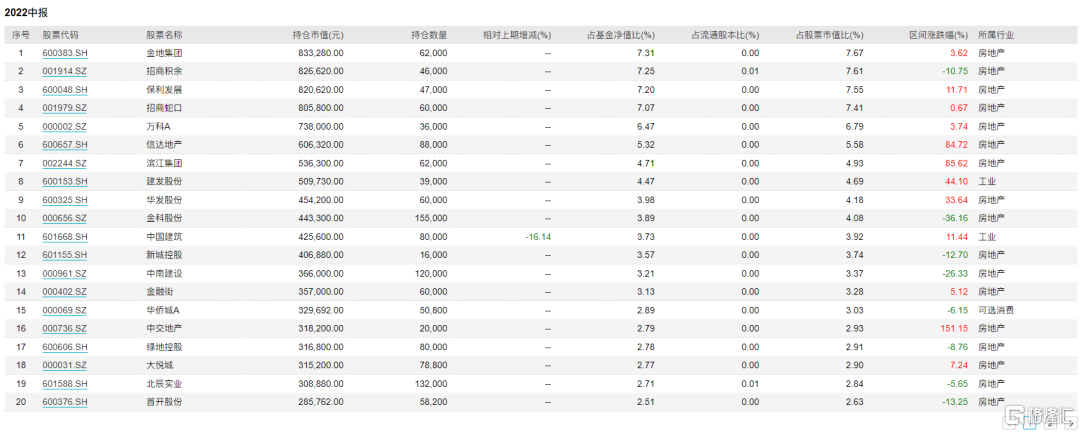Select stock name 金科股份
The width and height of the screenshot is (1080, 432).
(164, 218)
